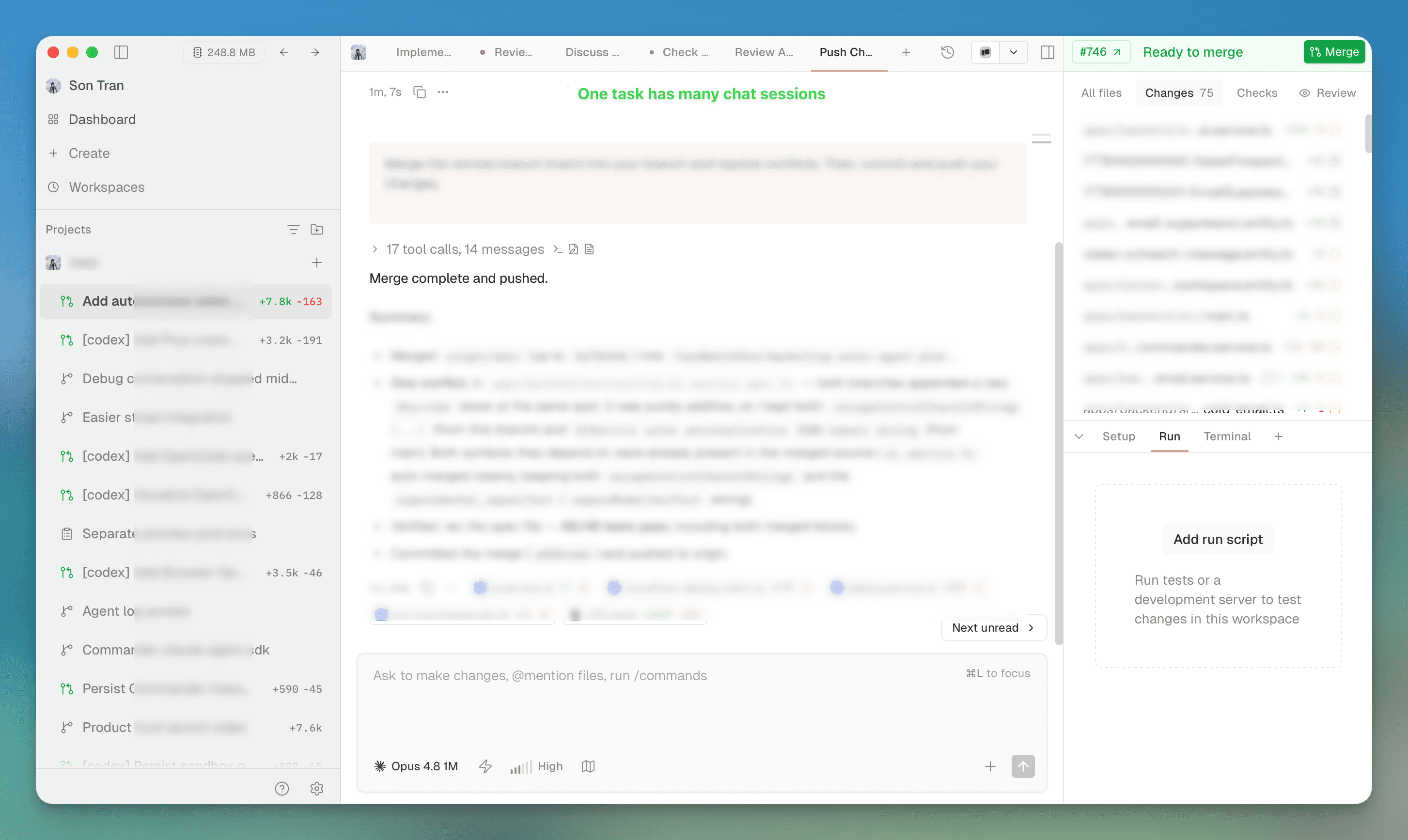The height and width of the screenshot is (840, 1408).
Task: Toggle the lightning fast mode icon
Action: 485,766
